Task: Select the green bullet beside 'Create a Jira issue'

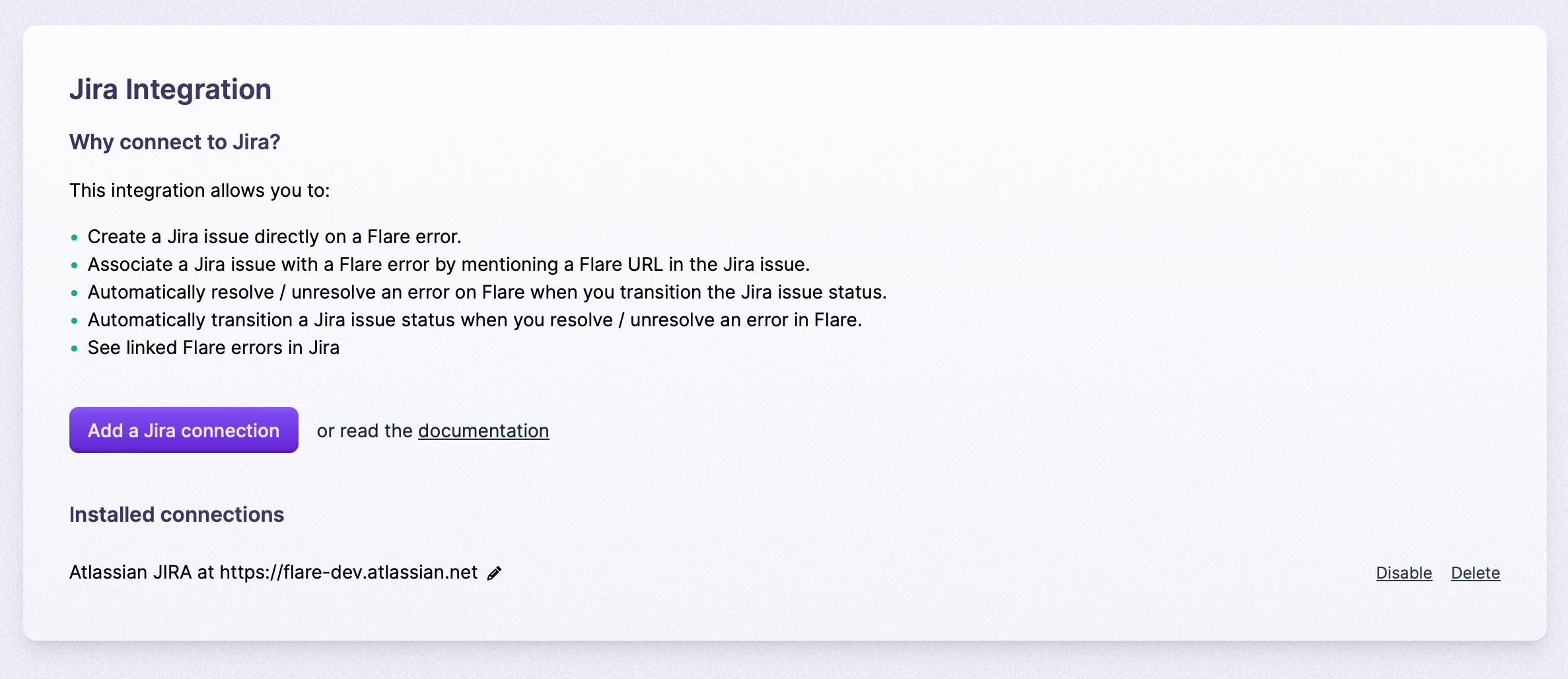Action: coord(74,238)
